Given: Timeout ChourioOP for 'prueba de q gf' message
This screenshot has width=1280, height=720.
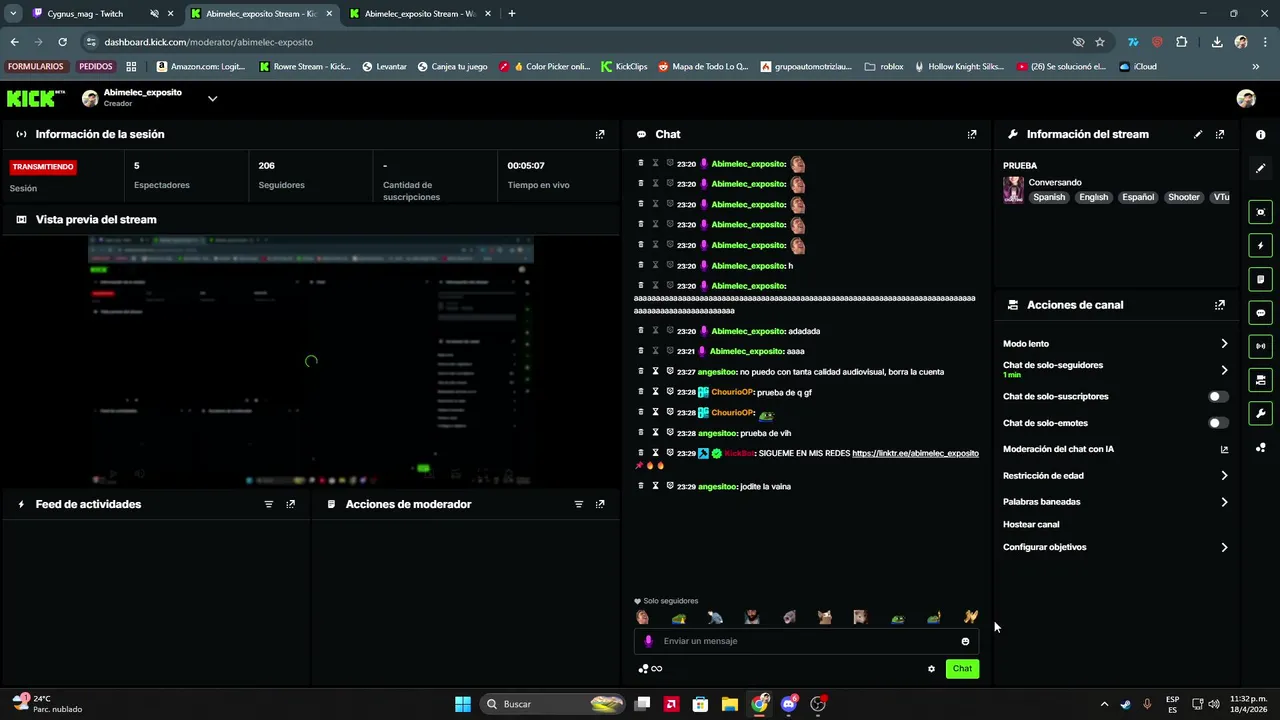Looking at the screenshot, I should (656, 392).
